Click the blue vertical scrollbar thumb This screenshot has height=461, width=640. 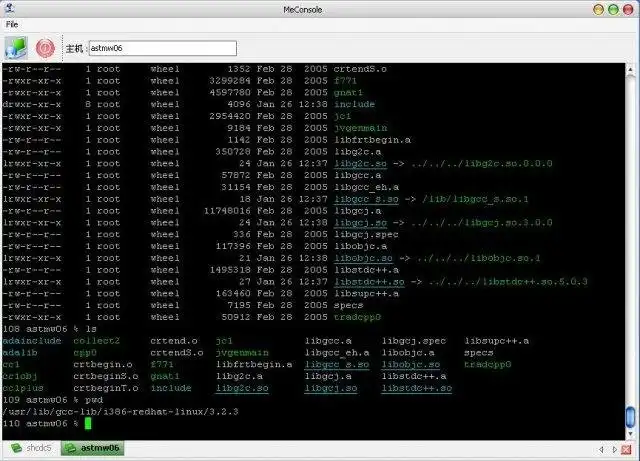631,416
